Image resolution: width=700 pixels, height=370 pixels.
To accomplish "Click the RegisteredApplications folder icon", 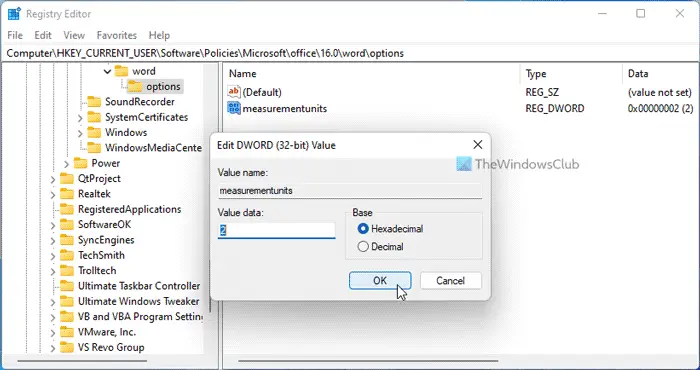I will coord(67,209).
